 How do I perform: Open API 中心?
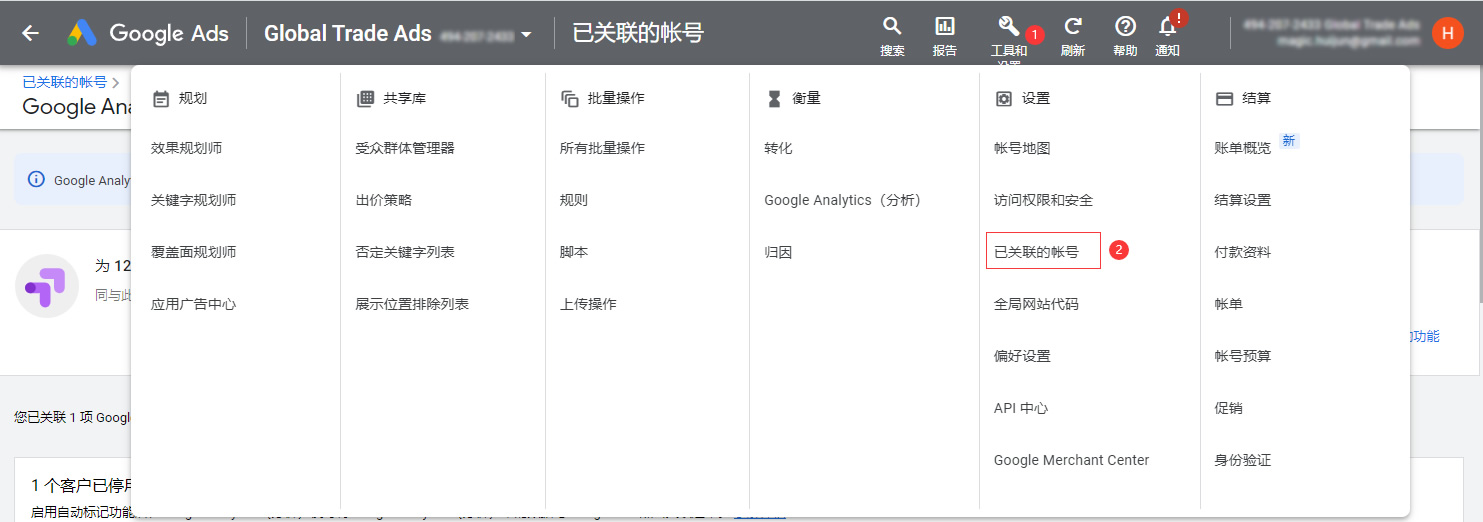pos(1021,408)
